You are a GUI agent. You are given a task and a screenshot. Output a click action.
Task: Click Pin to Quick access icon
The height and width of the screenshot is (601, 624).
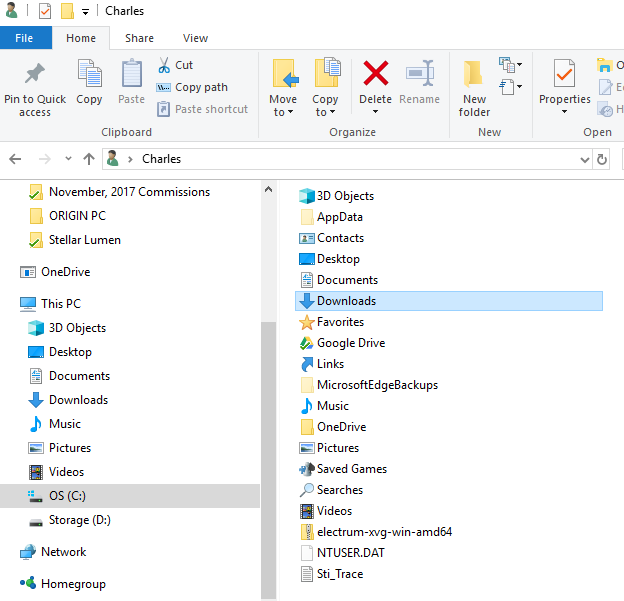click(x=35, y=74)
